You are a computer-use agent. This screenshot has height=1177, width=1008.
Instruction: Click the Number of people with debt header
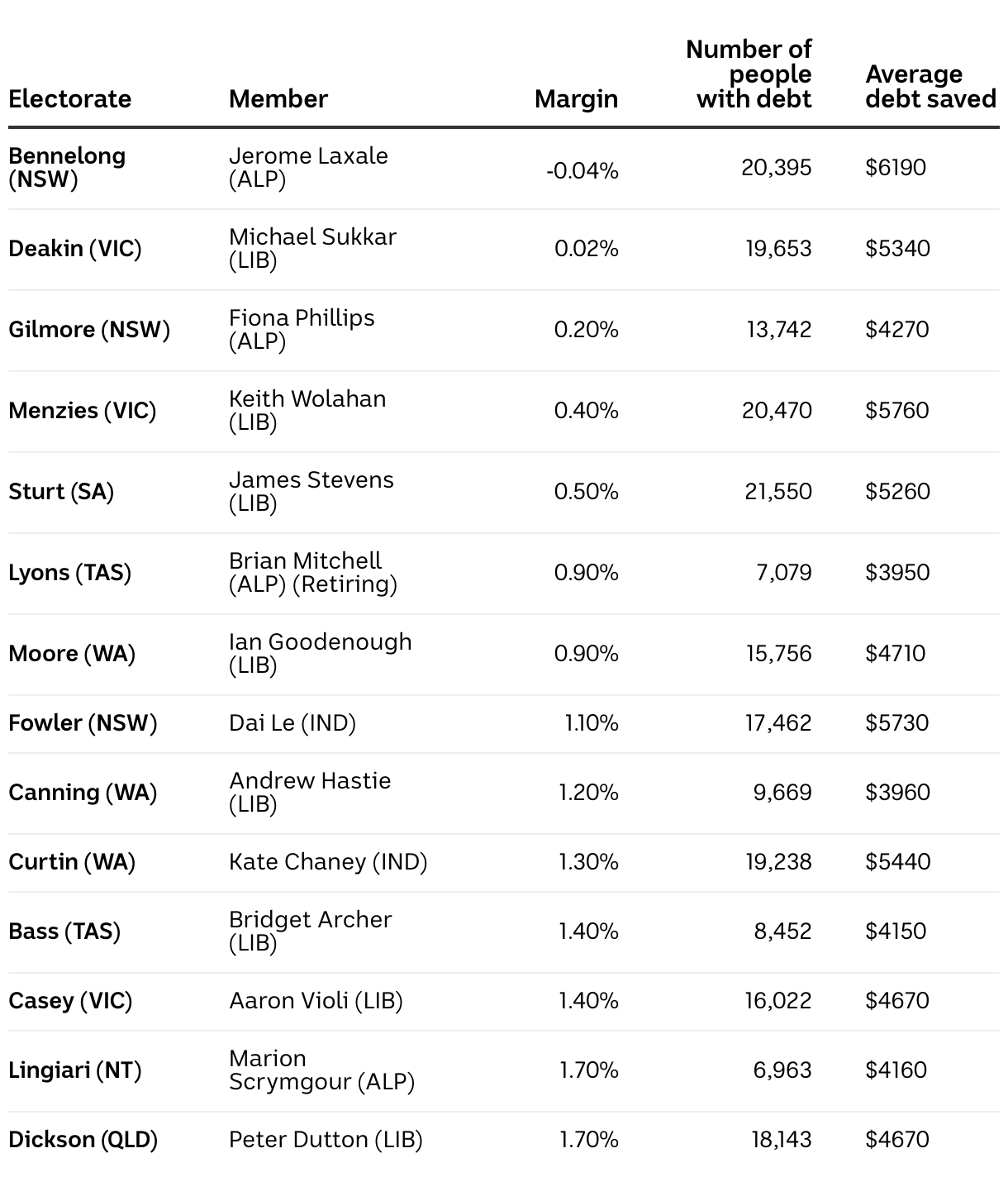click(749, 74)
